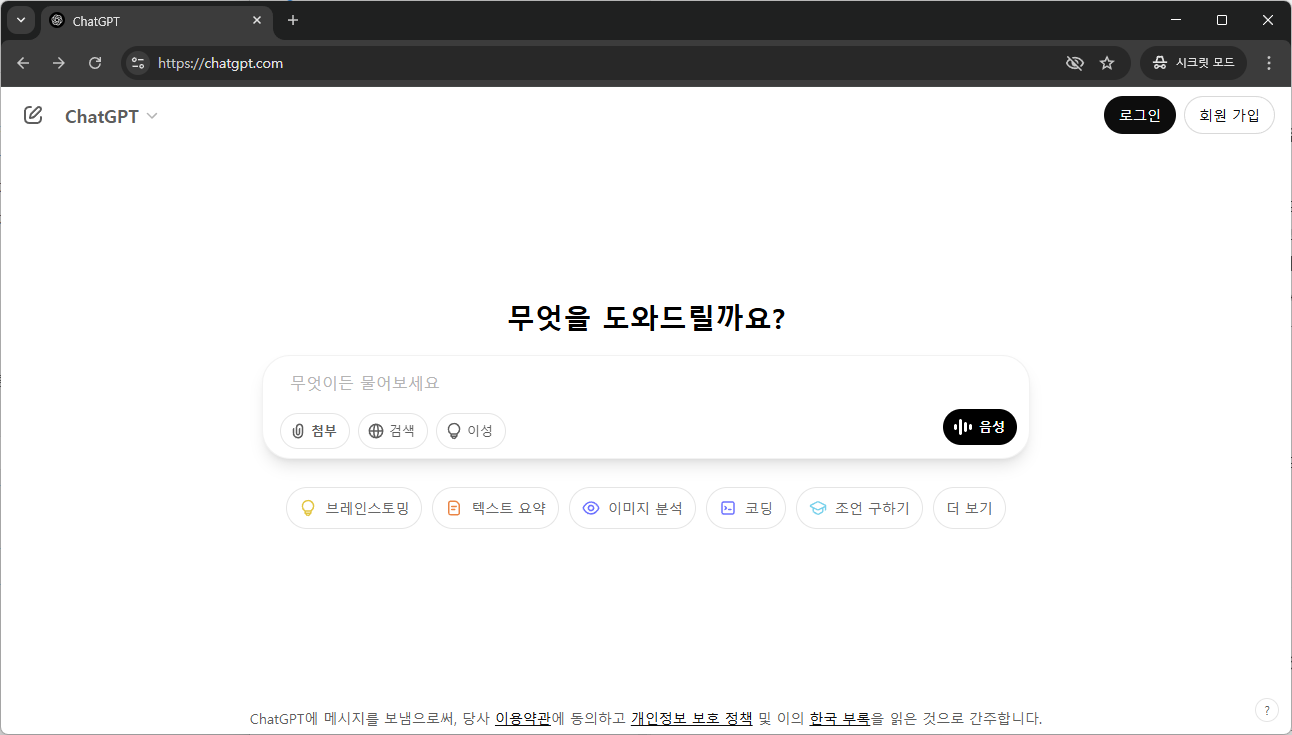Close the ChatGPT tab
Viewport: 1292px width, 735px height.
tap(257, 20)
